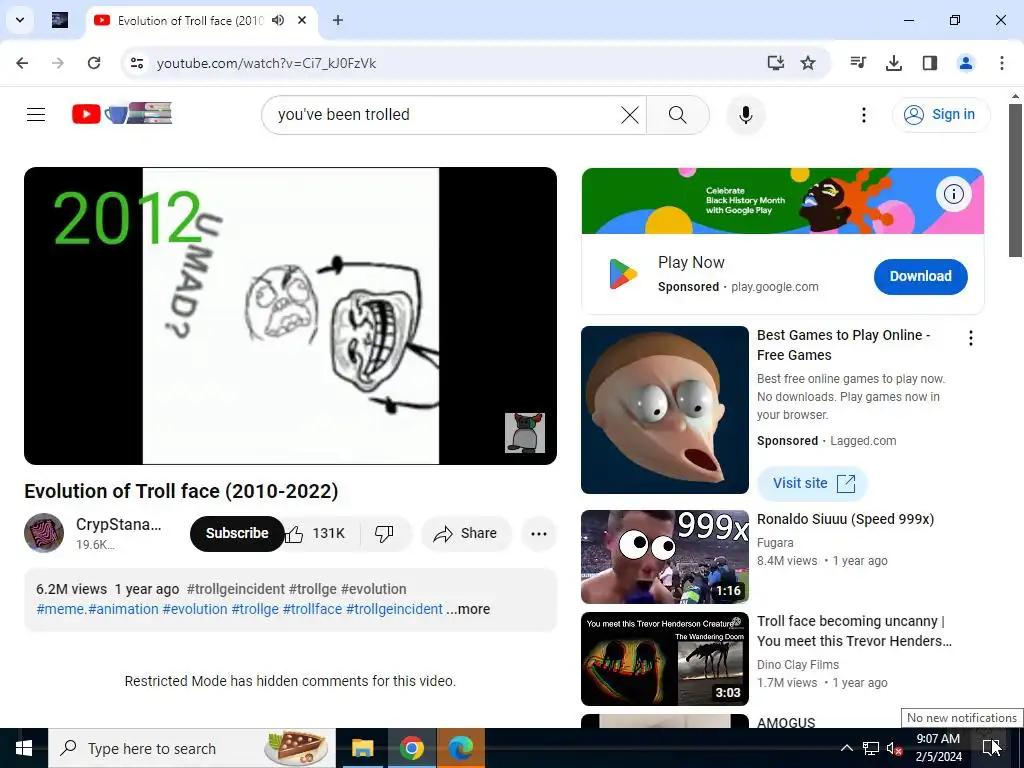Open the notifications center icon
The width and height of the screenshot is (1024, 768).
point(992,747)
